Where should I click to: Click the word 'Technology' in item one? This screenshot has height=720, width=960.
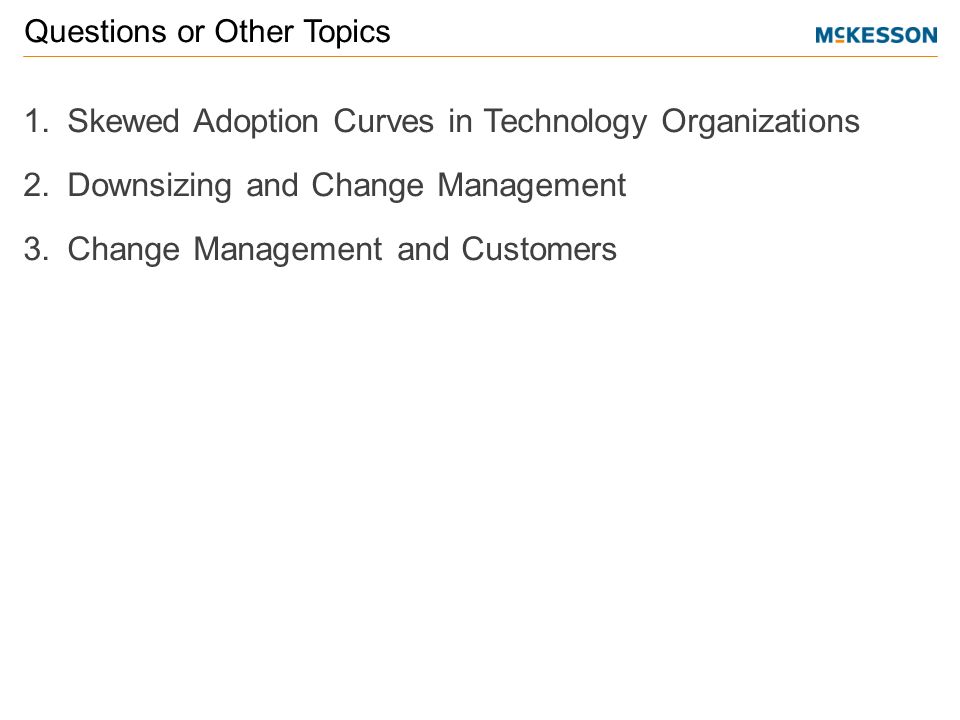coord(564,122)
